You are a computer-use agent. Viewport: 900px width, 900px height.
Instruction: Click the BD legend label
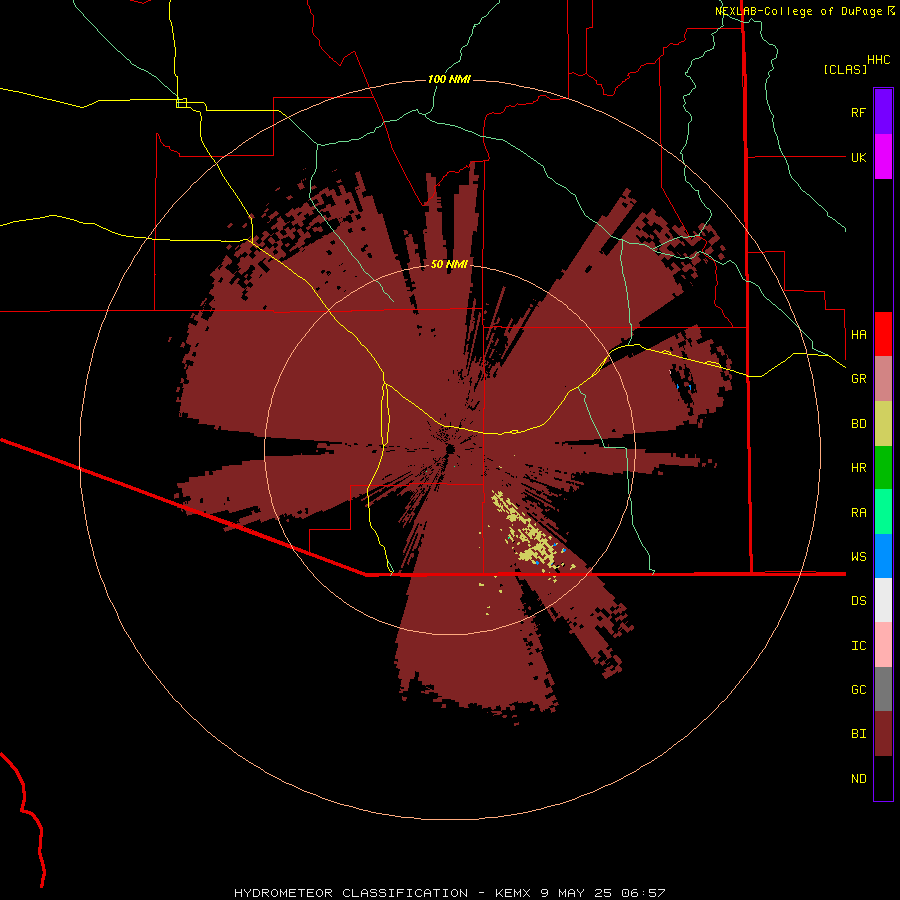coord(858,424)
